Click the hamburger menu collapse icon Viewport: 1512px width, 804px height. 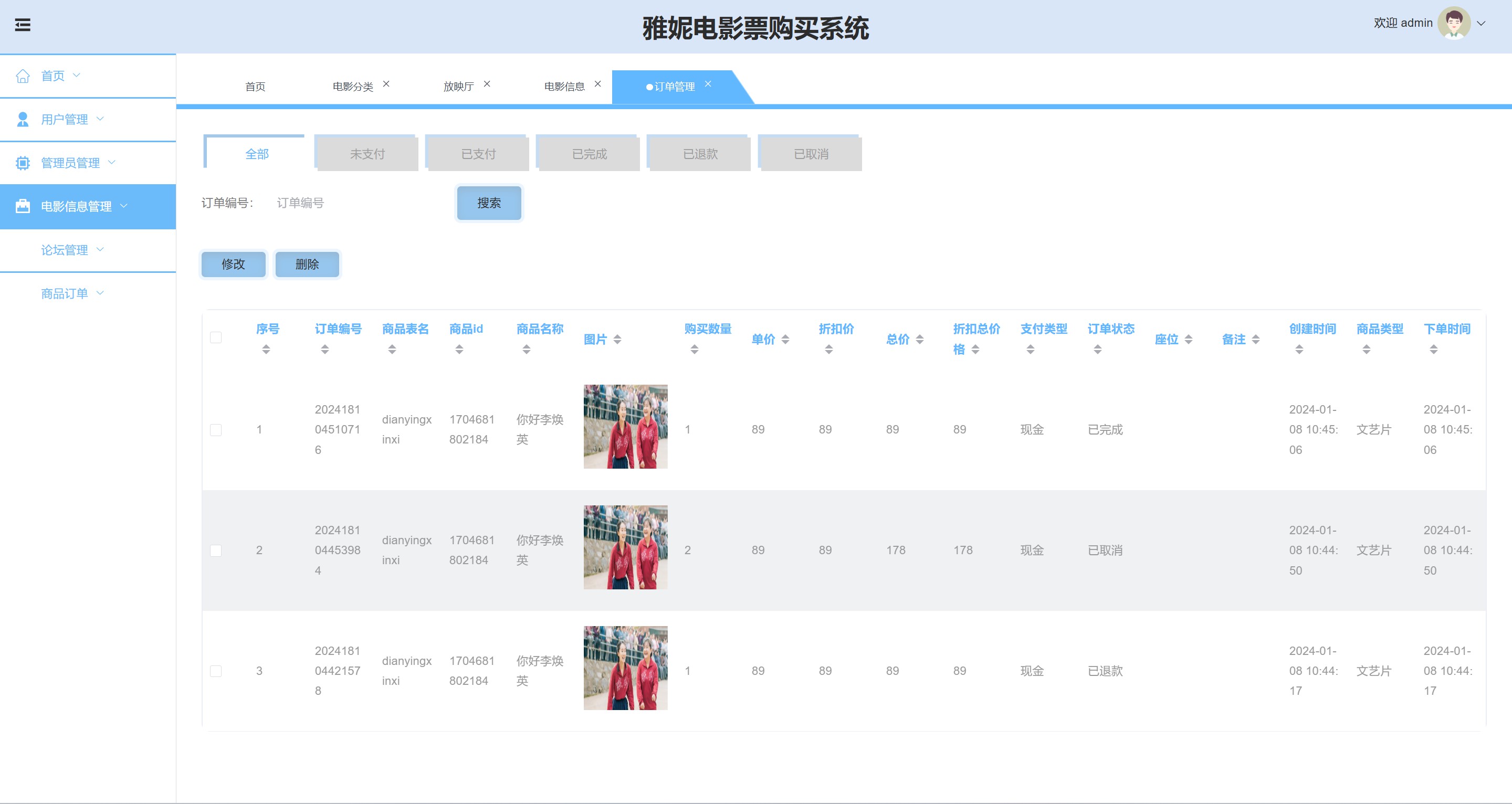22,25
